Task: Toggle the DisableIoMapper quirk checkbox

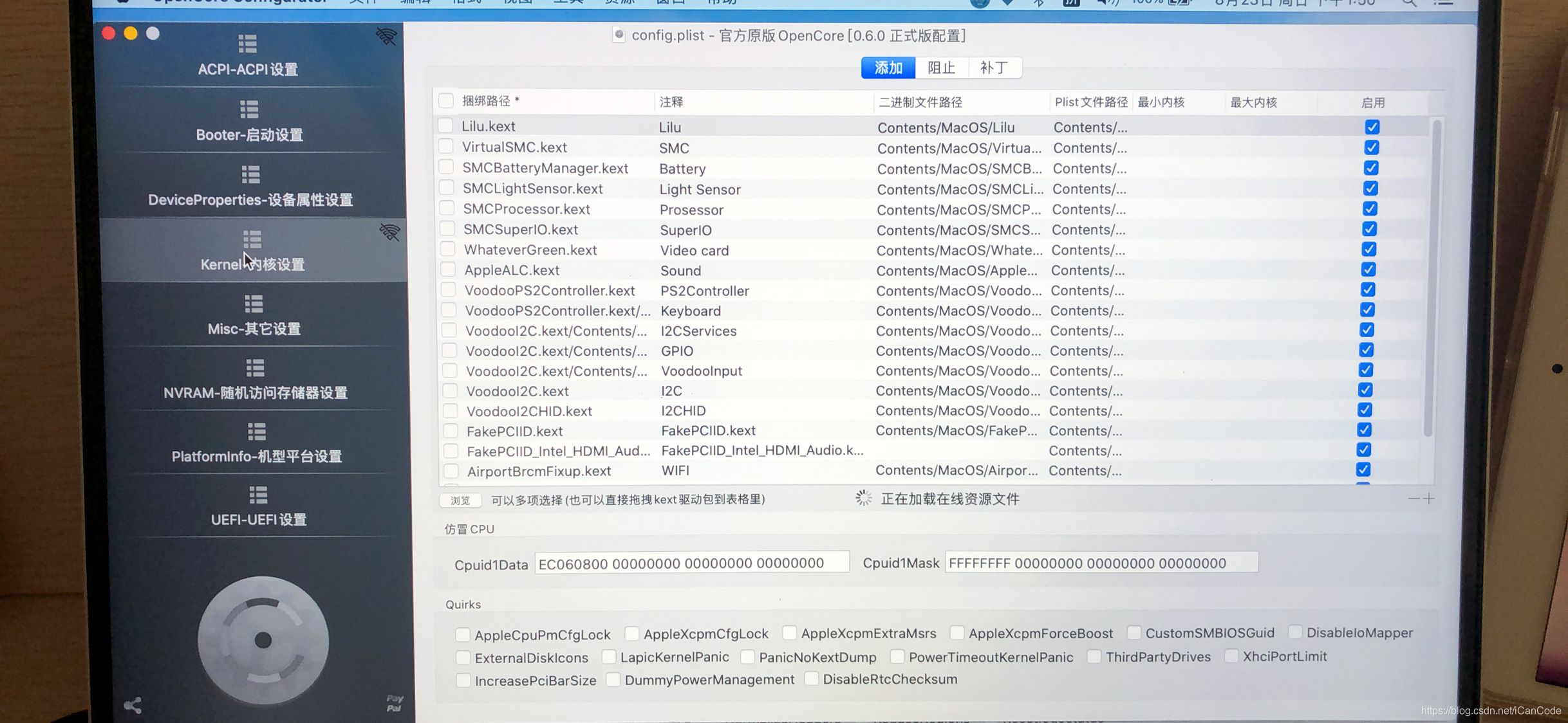Action: click(1294, 632)
